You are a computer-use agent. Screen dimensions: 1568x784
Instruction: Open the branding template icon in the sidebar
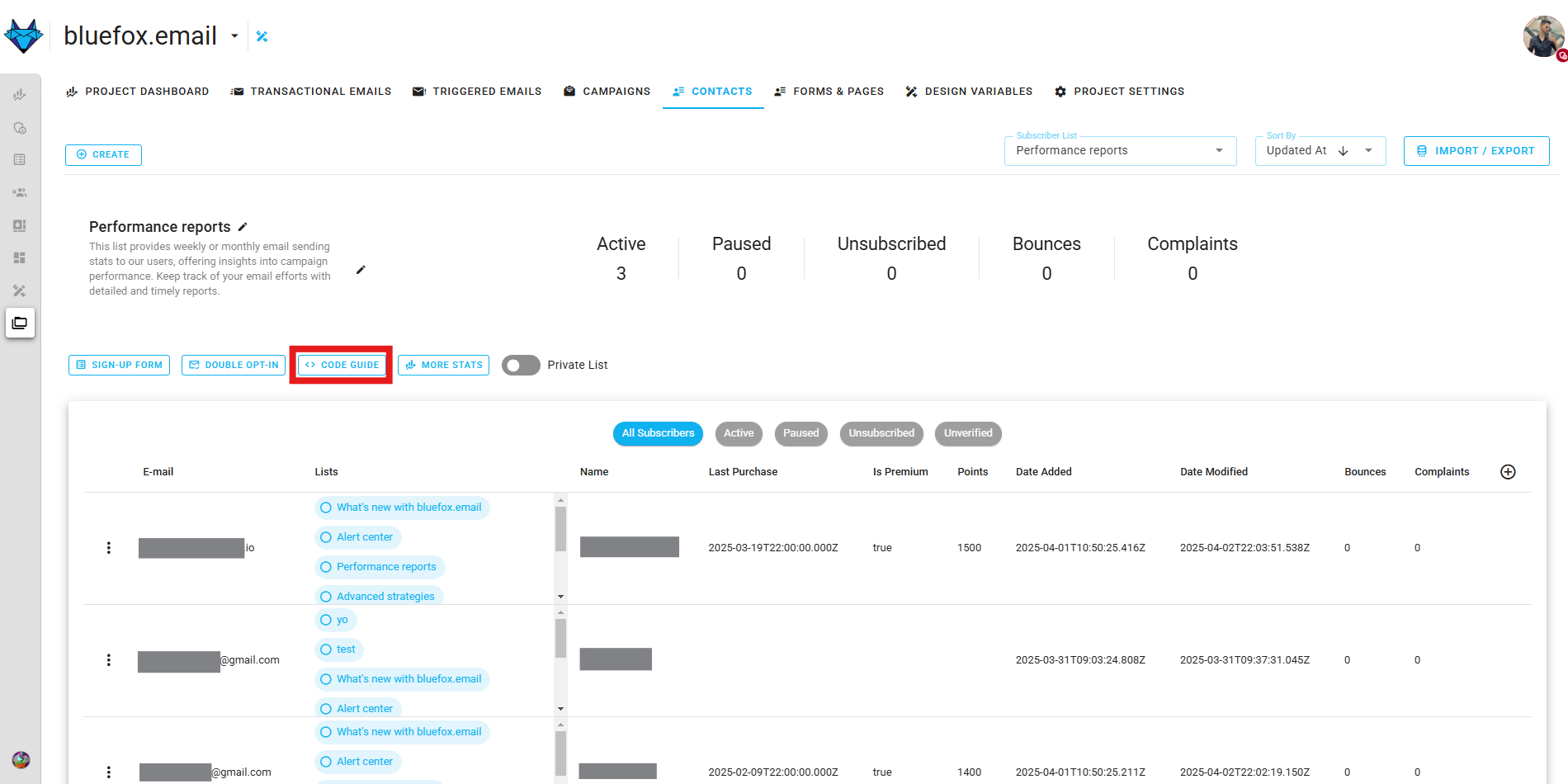pyautogui.click(x=20, y=225)
